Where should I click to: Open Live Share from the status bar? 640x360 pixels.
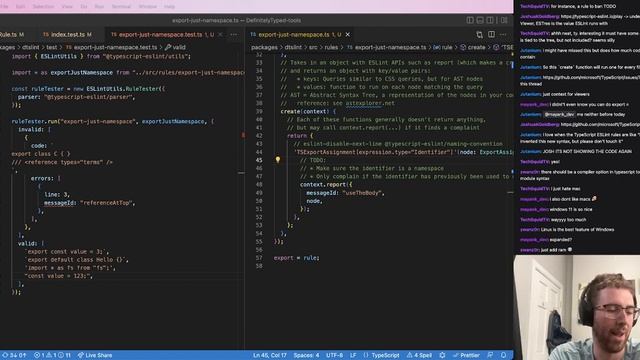(95, 355)
